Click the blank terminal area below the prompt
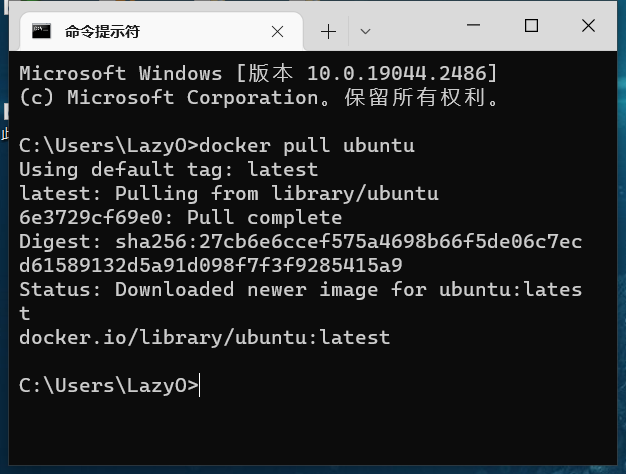The height and width of the screenshot is (474, 626). tap(300, 430)
